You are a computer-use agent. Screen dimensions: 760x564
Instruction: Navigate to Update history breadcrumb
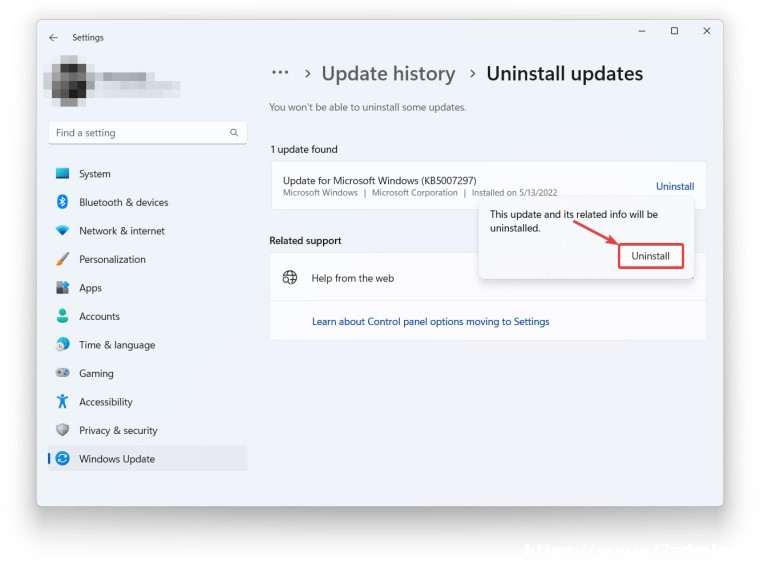pyautogui.click(x=388, y=74)
